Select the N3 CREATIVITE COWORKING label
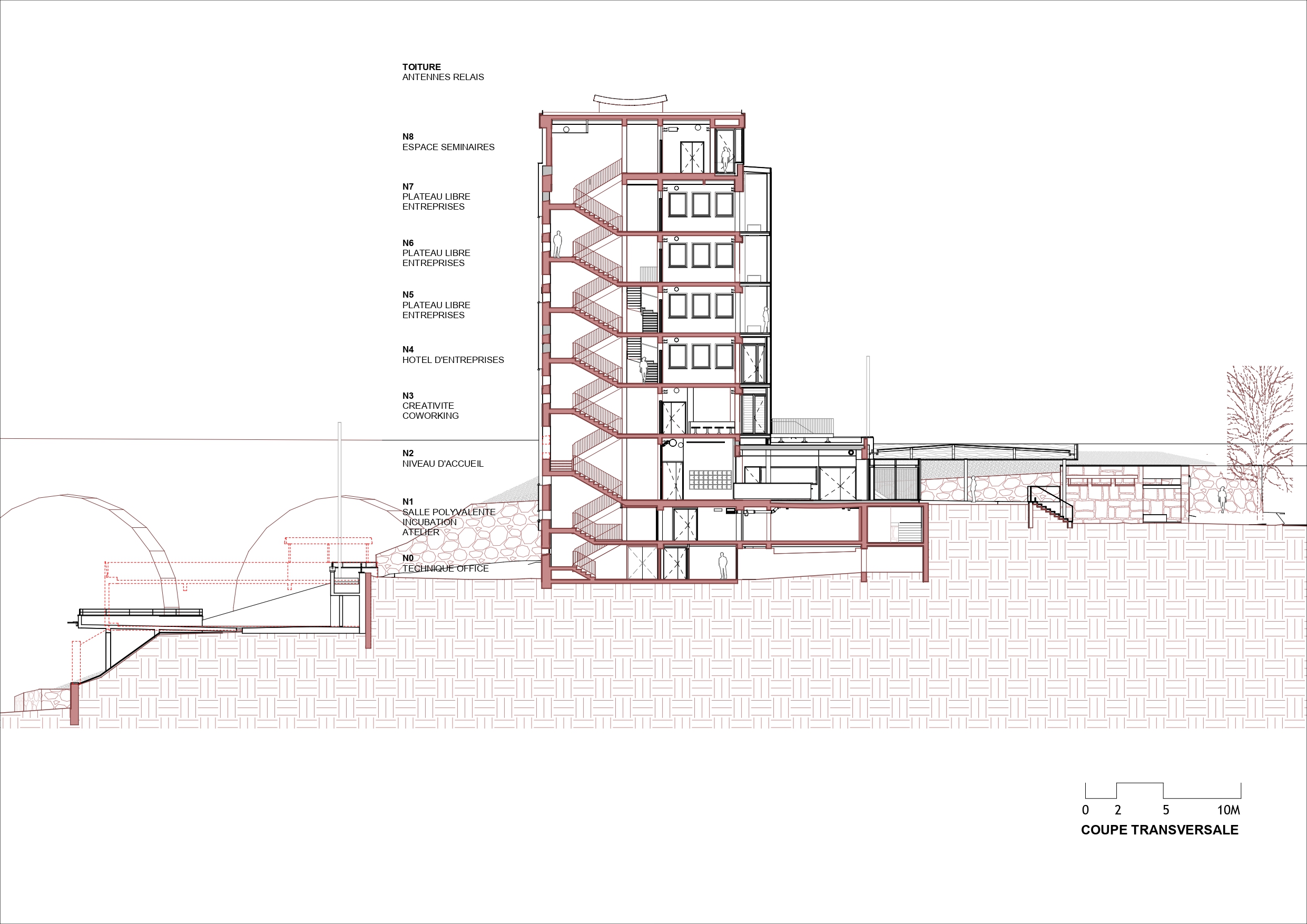The width and height of the screenshot is (1307, 924). click(430, 406)
